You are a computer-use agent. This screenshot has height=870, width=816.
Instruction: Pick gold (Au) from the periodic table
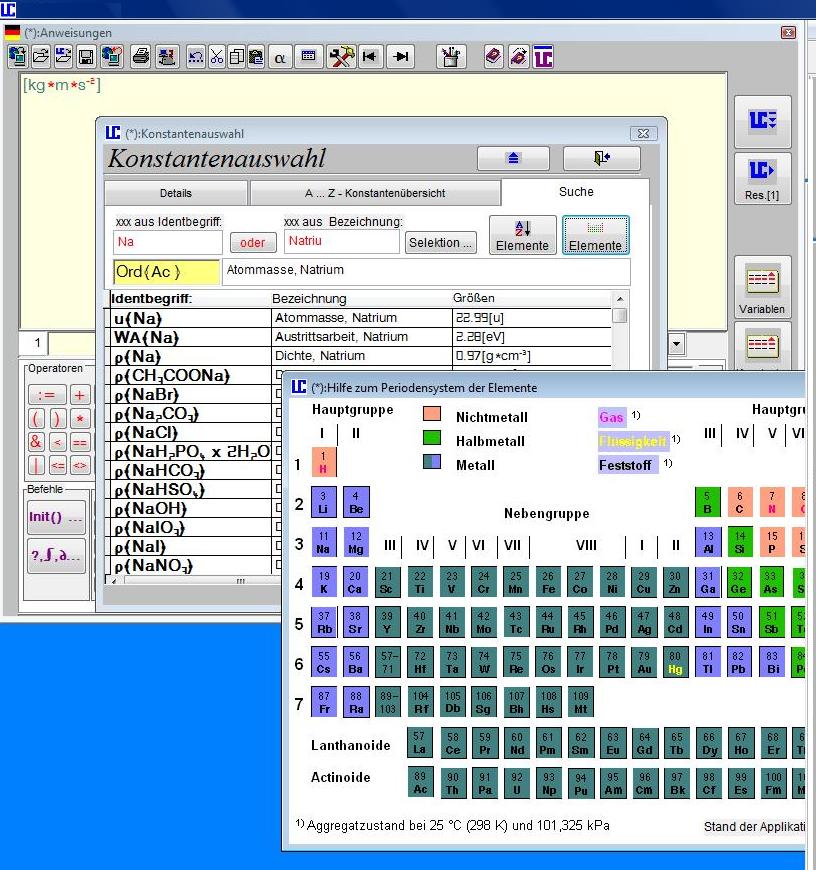point(643,662)
